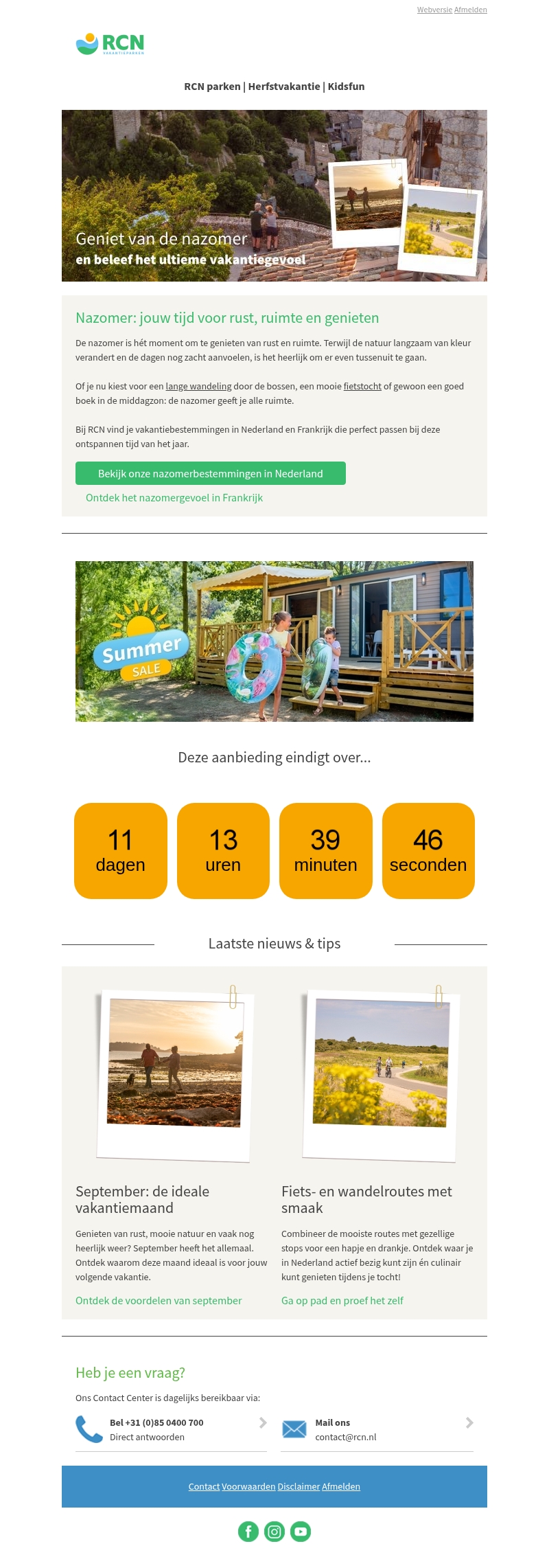Click the lange wandeling text link
The height and width of the screenshot is (1568, 549).
[198, 387]
